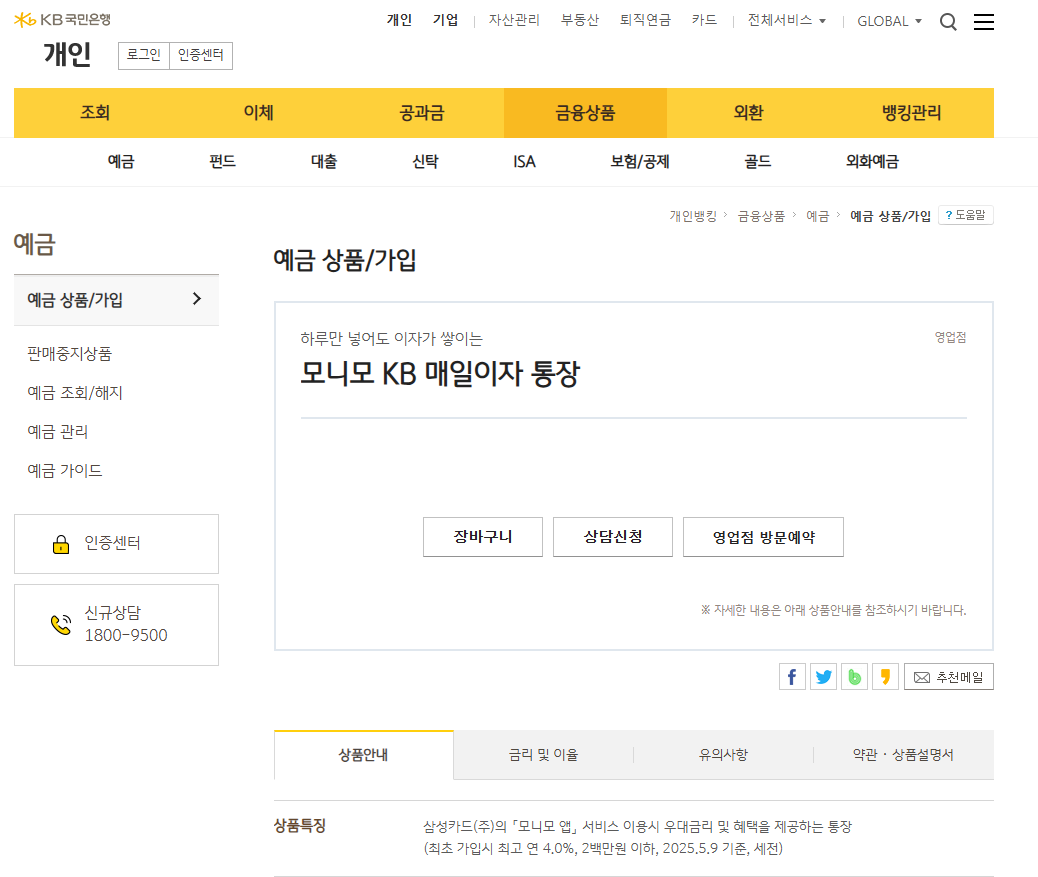
Task: Click the lock icon in 인증센터 box
Action: tap(61, 544)
